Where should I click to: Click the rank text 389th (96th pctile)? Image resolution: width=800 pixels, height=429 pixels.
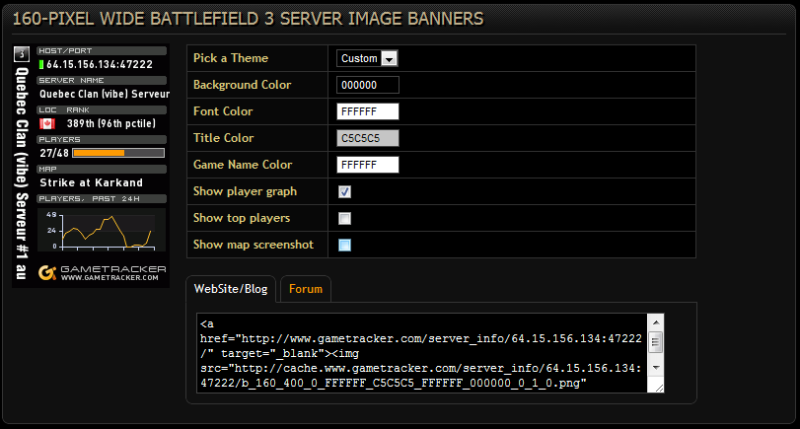click(x=111, y=123)
